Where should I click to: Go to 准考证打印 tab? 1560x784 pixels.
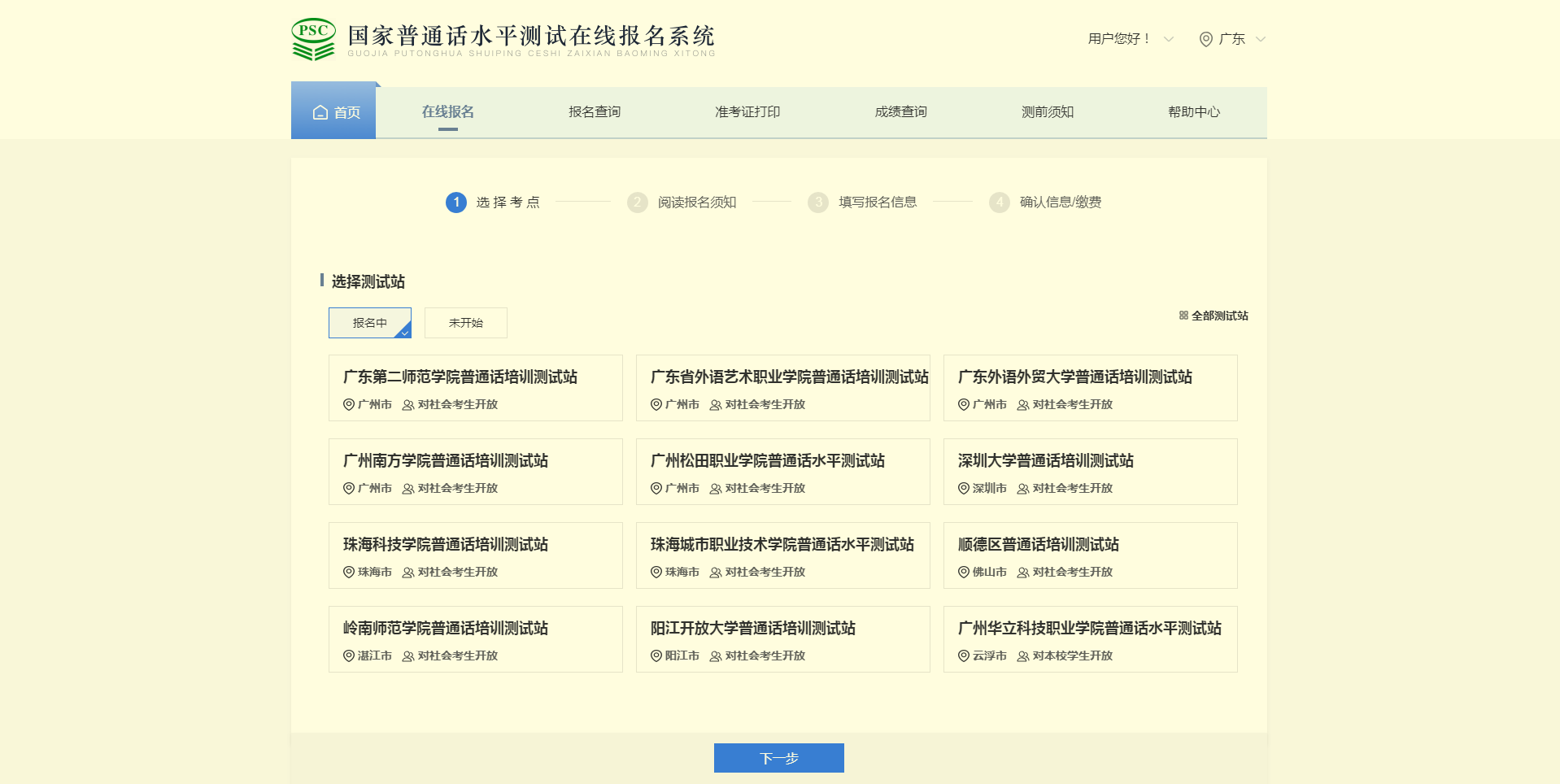click(747, 112)
